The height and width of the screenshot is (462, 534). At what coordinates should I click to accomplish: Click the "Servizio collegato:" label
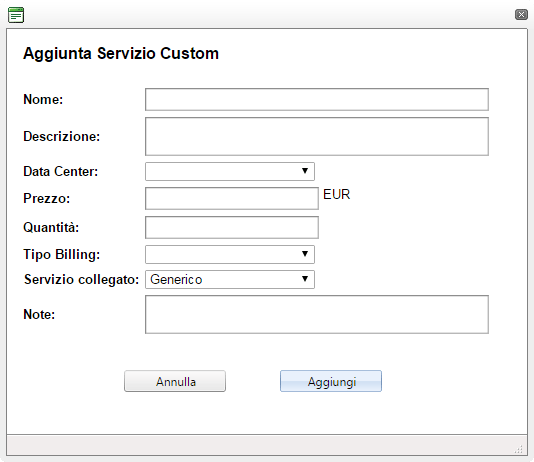point(82,280)
